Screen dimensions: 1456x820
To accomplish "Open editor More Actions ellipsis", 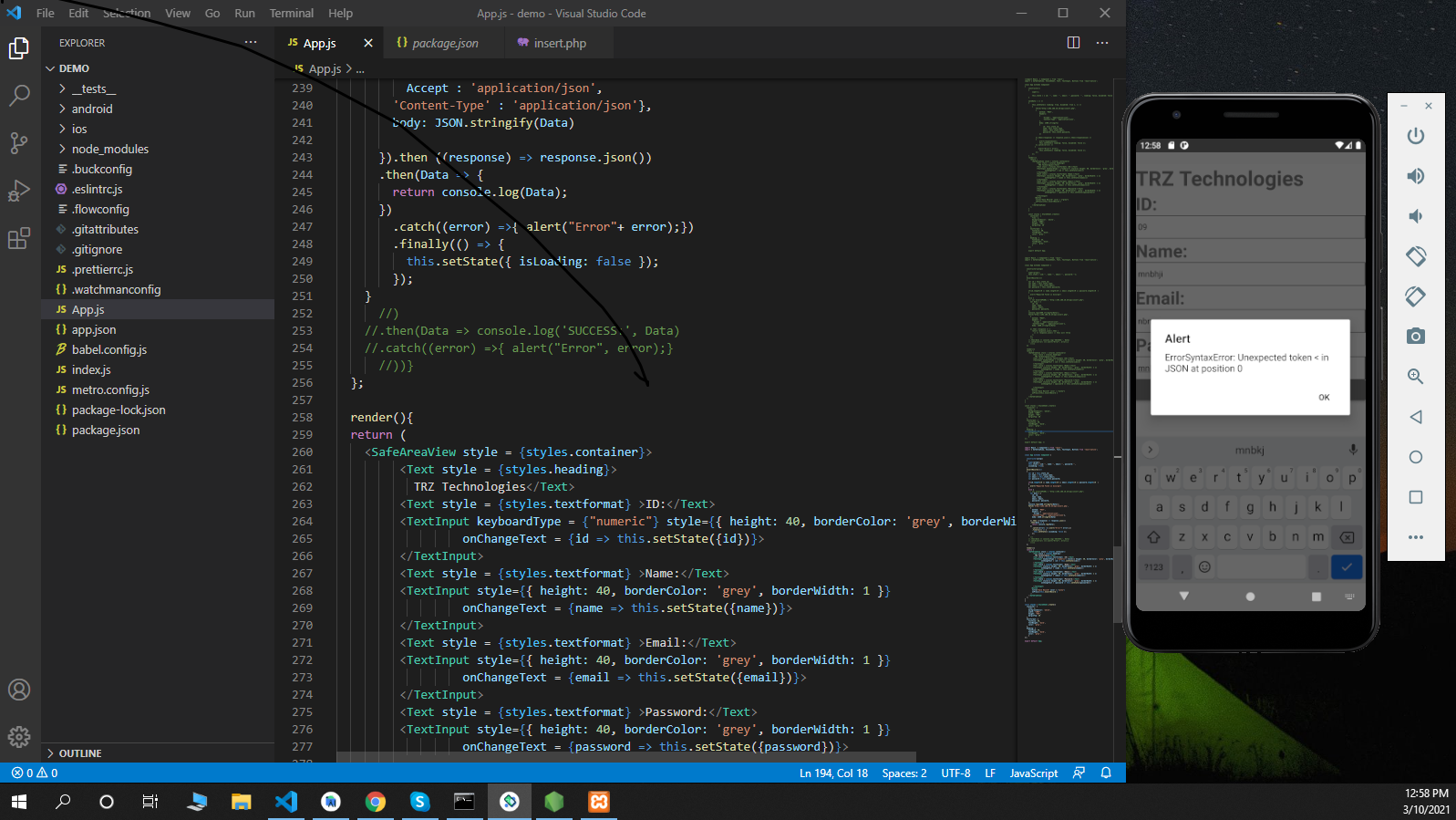I will coord(1102,43).
